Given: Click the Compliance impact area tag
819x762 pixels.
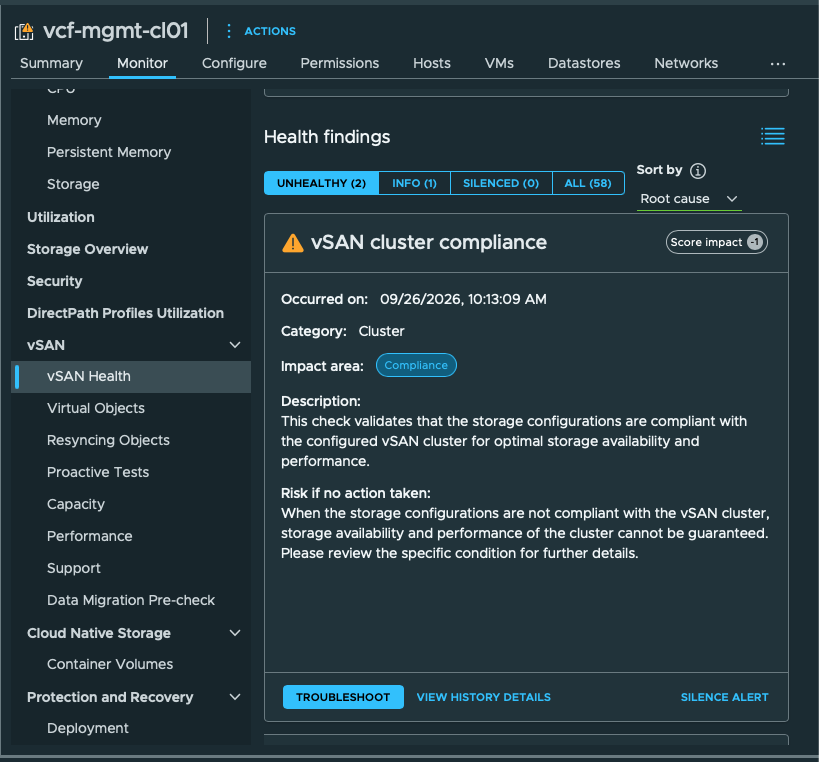Looking at the screenshot, I should click(416, 365).
